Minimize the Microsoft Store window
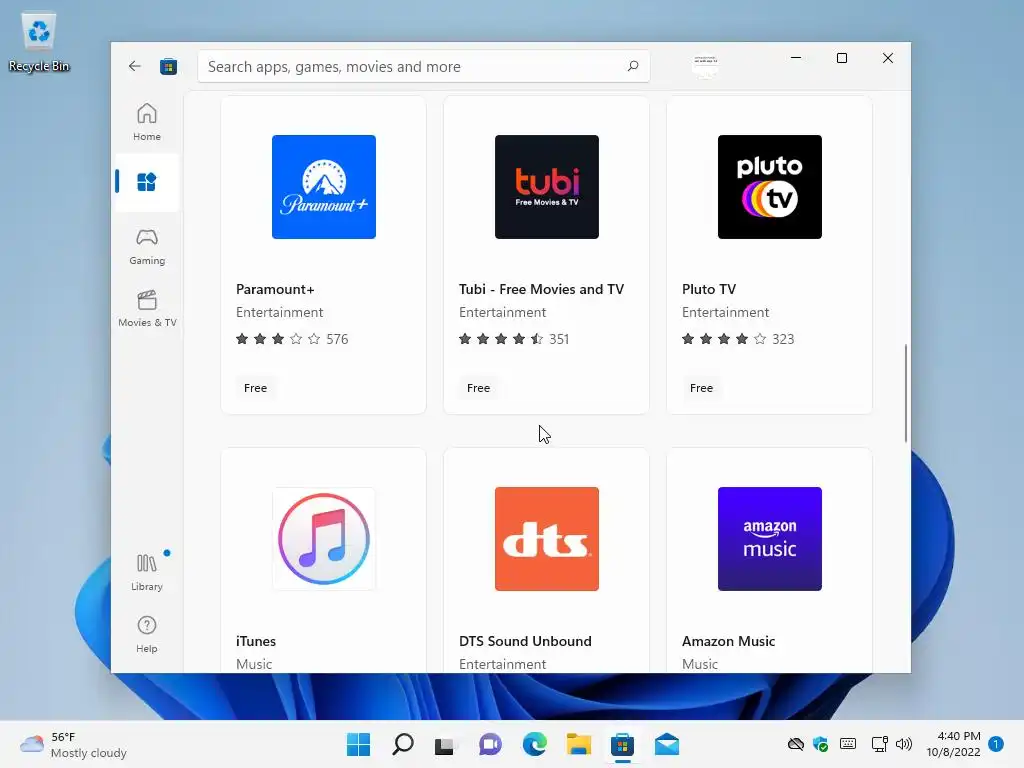The image size is (1024, 768). click(795, 58)
